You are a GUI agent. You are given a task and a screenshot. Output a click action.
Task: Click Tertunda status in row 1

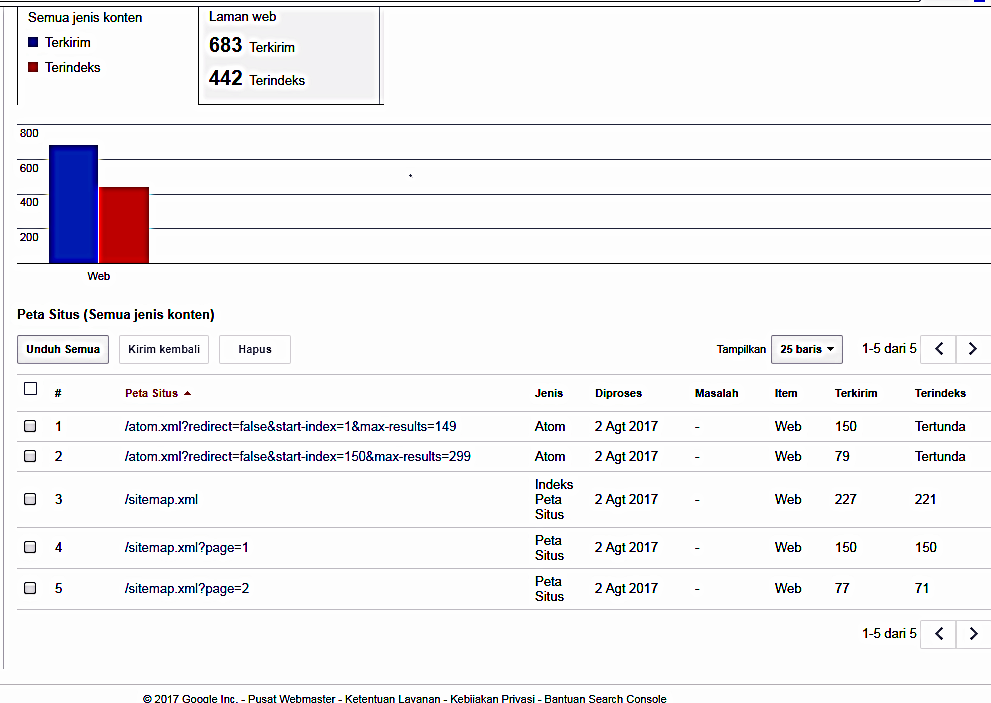[x=940, y=426]
